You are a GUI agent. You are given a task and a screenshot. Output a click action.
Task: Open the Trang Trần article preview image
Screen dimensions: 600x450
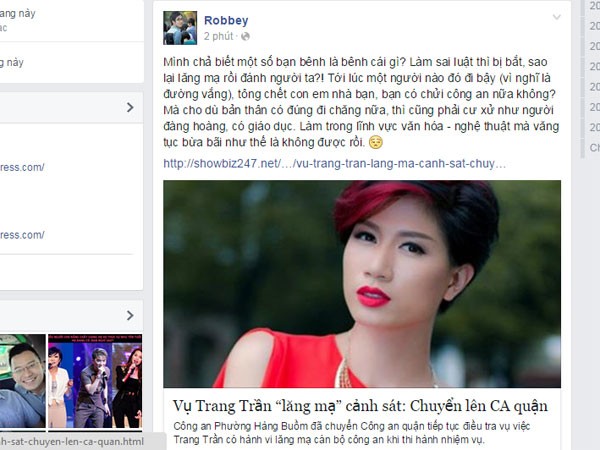(362, 284)
